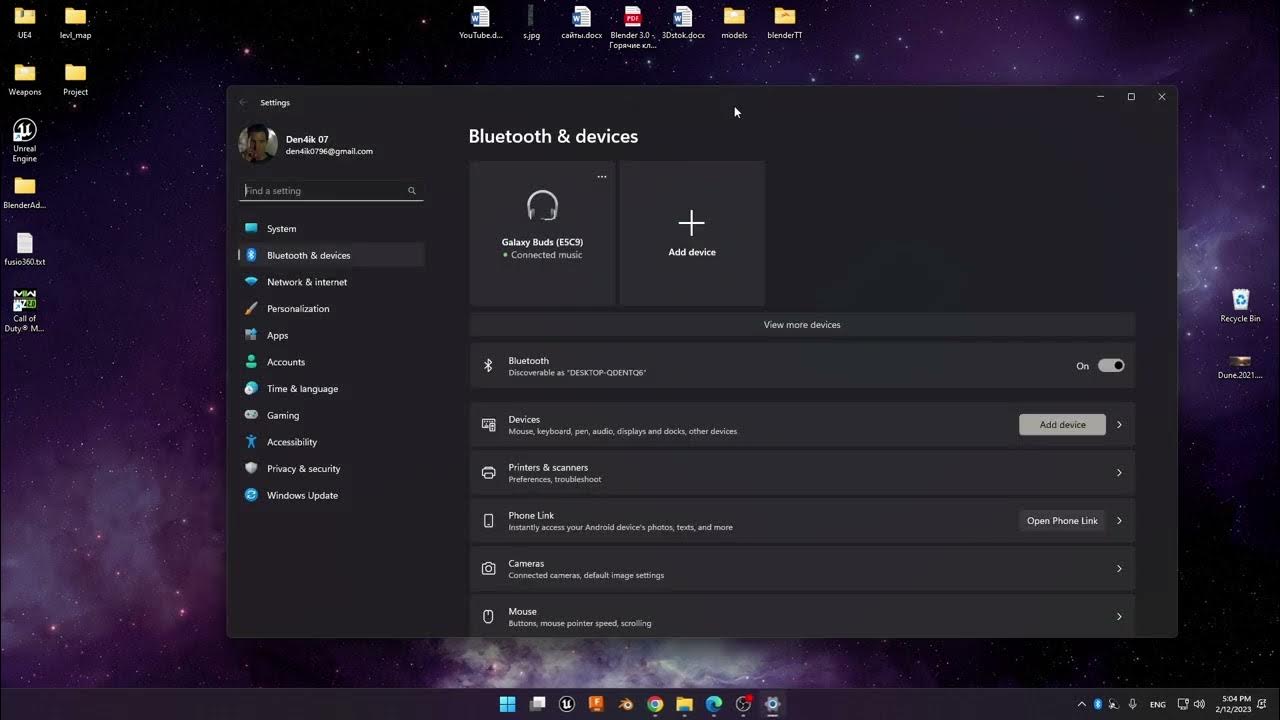Screen dimensions: 1280x720
Task: Open Gaming settings
Action: tap(331, 415)
